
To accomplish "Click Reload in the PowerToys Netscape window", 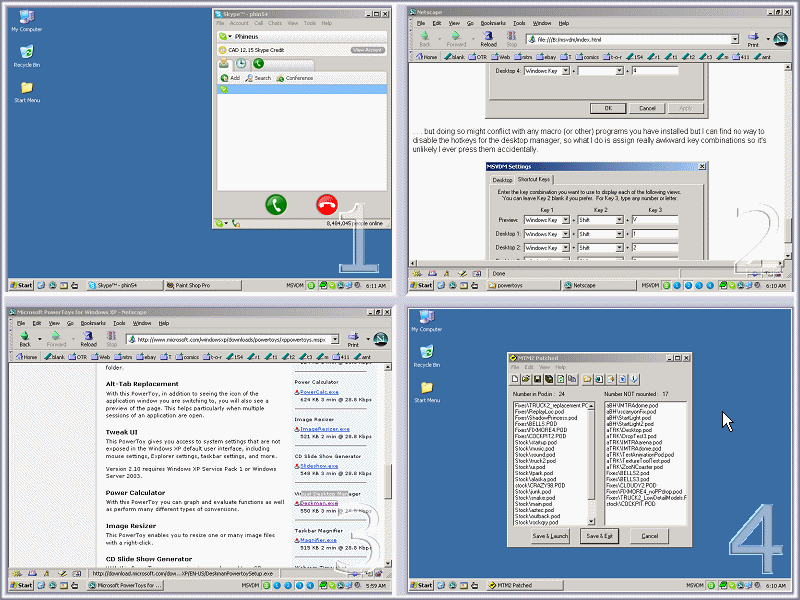I will (88, 338).
